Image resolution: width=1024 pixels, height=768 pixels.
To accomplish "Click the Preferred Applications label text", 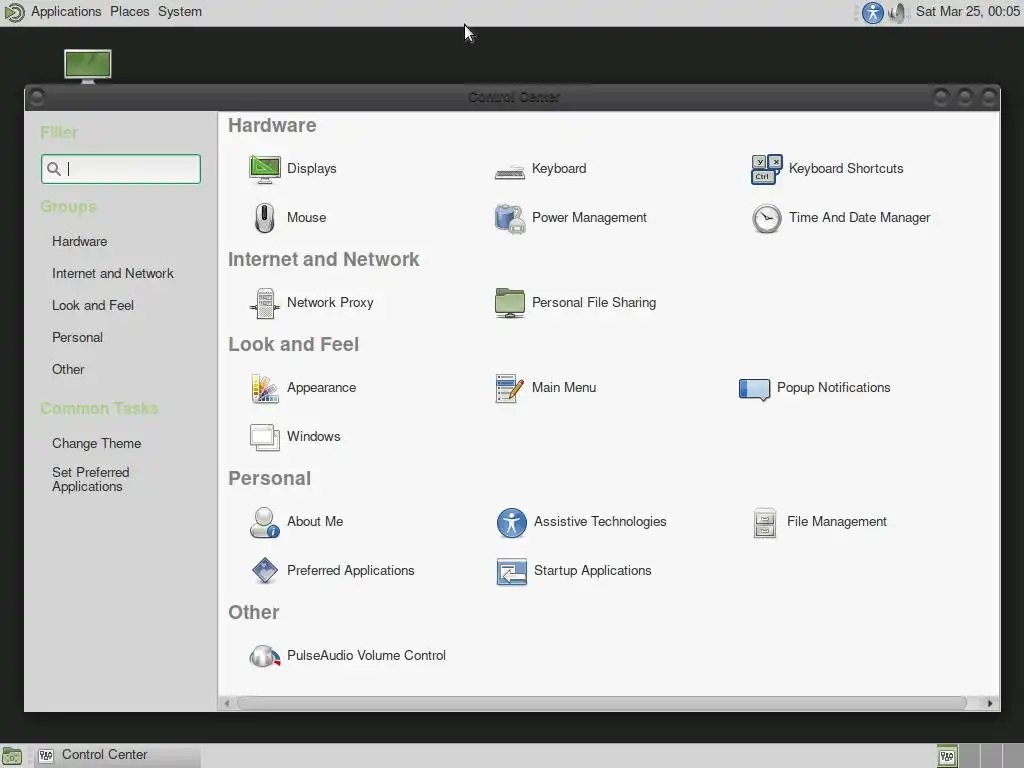I will click(350, 570).
